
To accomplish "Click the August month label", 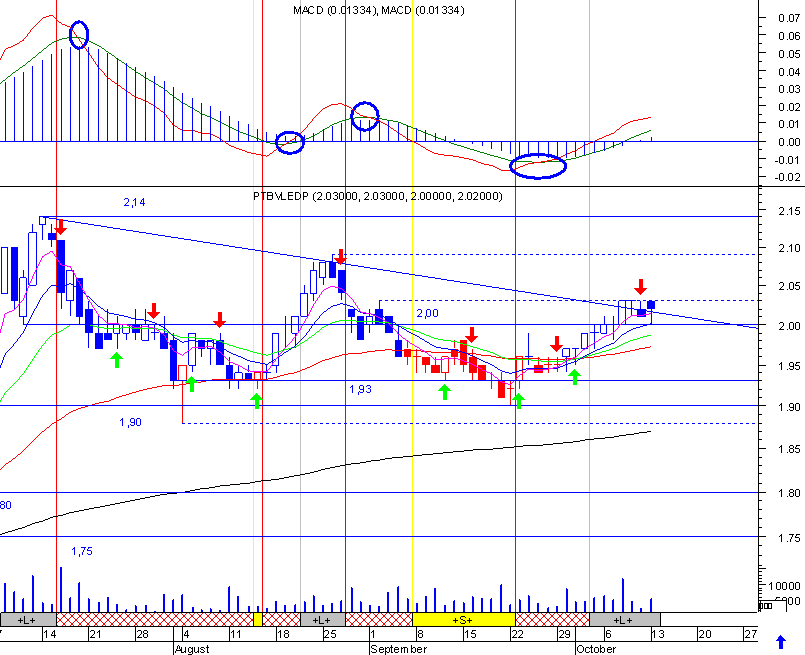I will [191, 649].
